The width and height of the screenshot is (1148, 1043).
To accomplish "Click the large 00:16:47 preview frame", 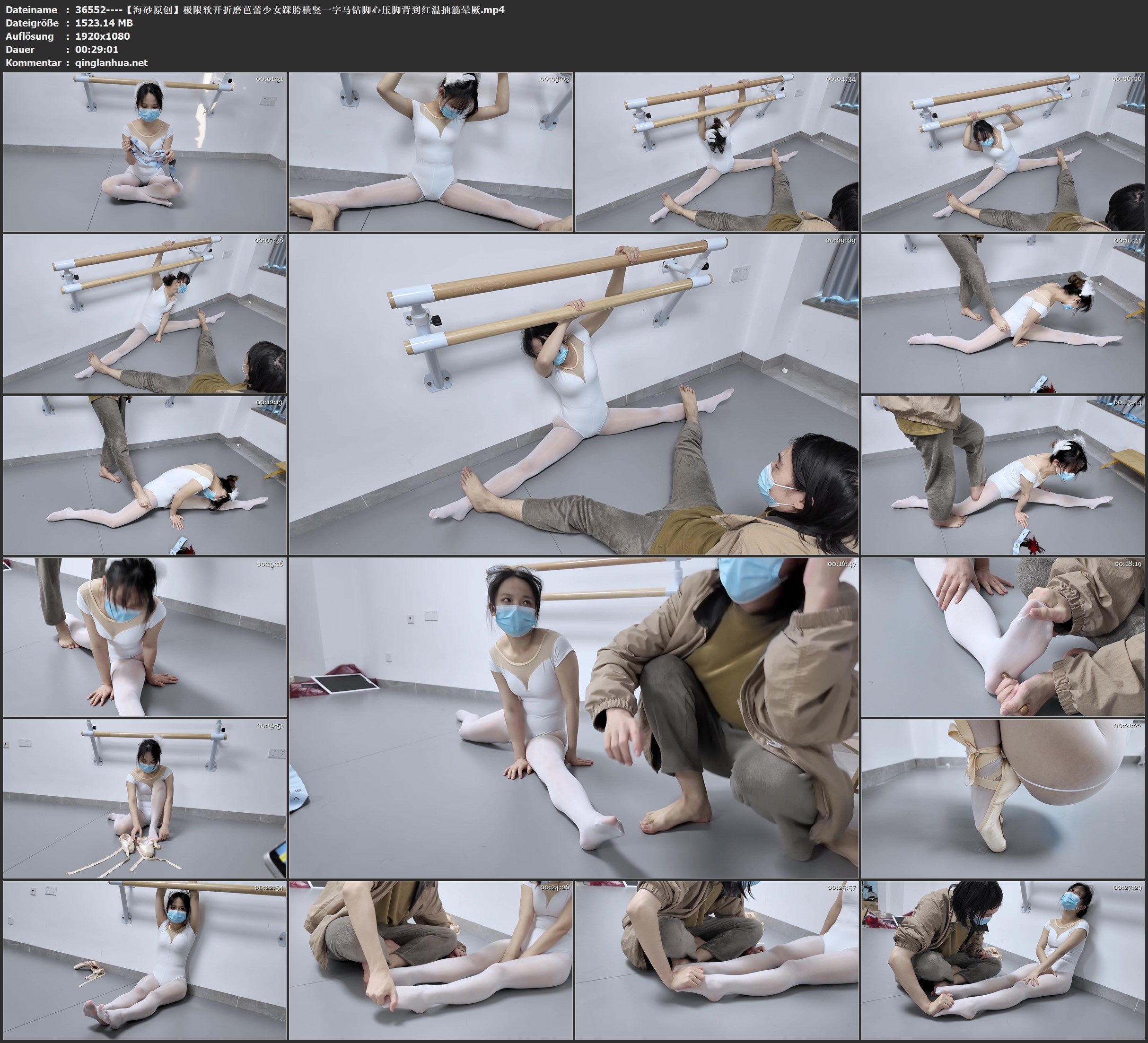I will coord(573,717).
